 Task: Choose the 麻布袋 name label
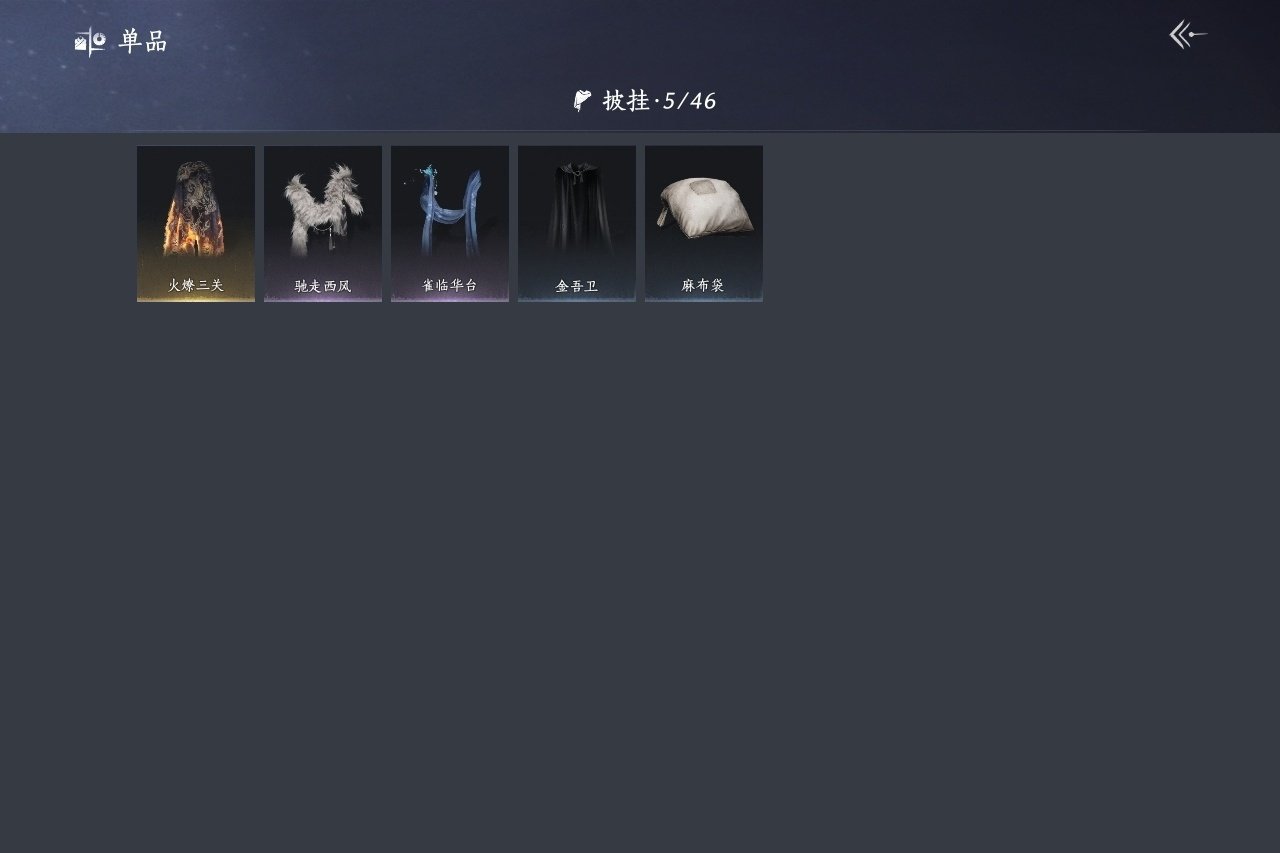[x=703, y=286]
